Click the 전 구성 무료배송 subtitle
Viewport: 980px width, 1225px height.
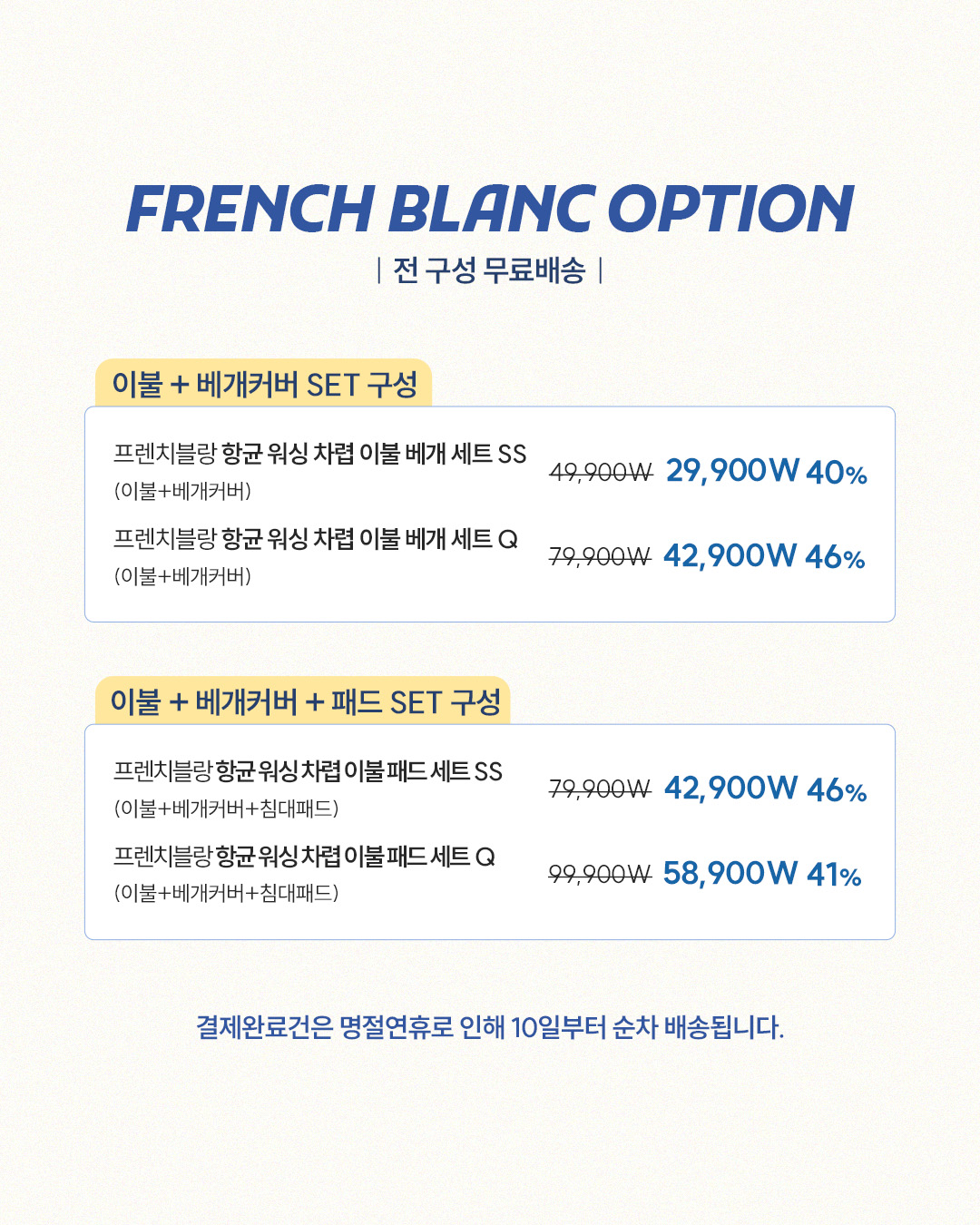[489, 270]
